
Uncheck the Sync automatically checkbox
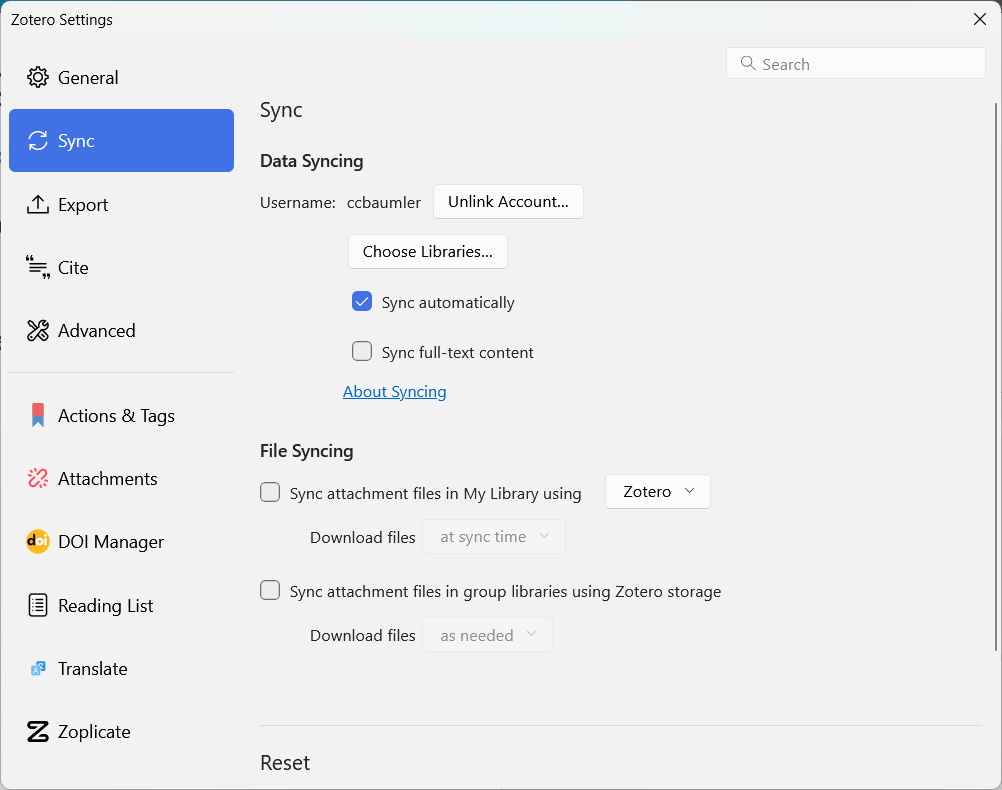click(362, 302)
